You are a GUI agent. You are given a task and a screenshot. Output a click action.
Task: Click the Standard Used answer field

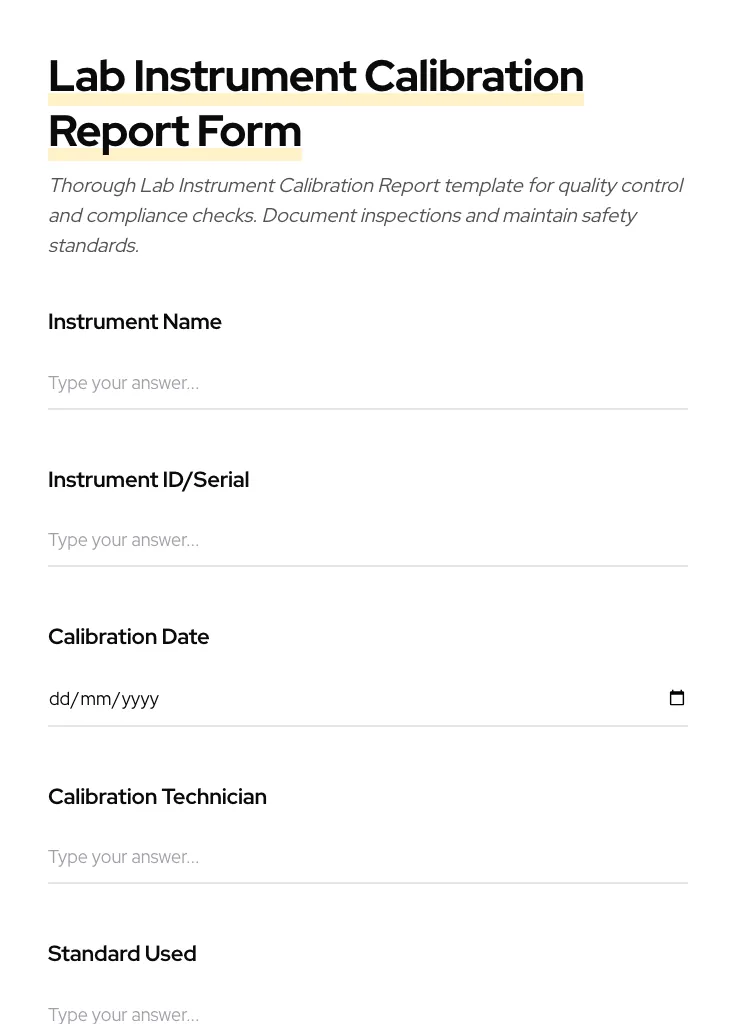click(300, 1012)
